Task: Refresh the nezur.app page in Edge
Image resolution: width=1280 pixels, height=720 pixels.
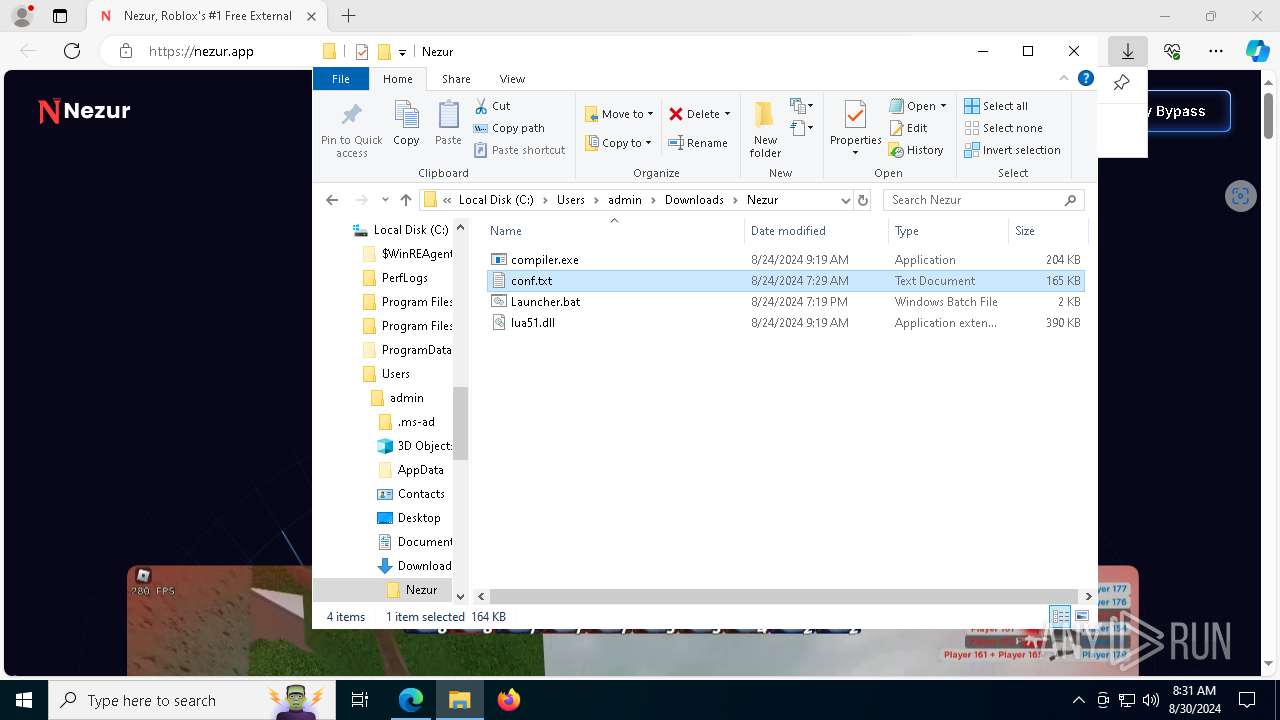Action: [x=72, y=51]
